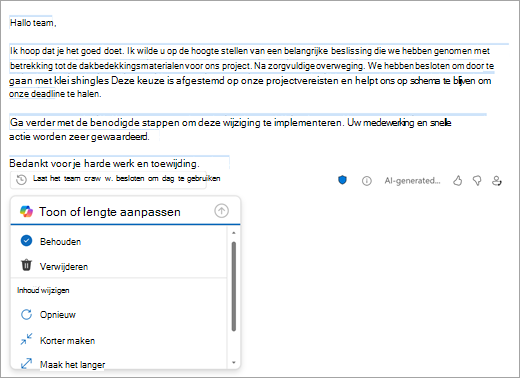520x378 pixels.
Task: Give thumbs up feedback
Action: [458, 181]
